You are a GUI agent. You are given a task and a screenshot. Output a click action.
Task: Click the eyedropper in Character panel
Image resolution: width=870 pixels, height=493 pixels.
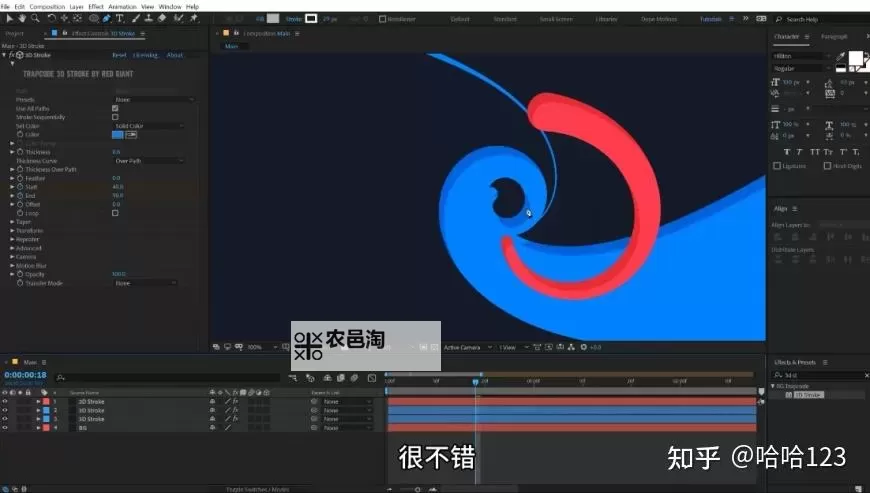tap(841, 57)
